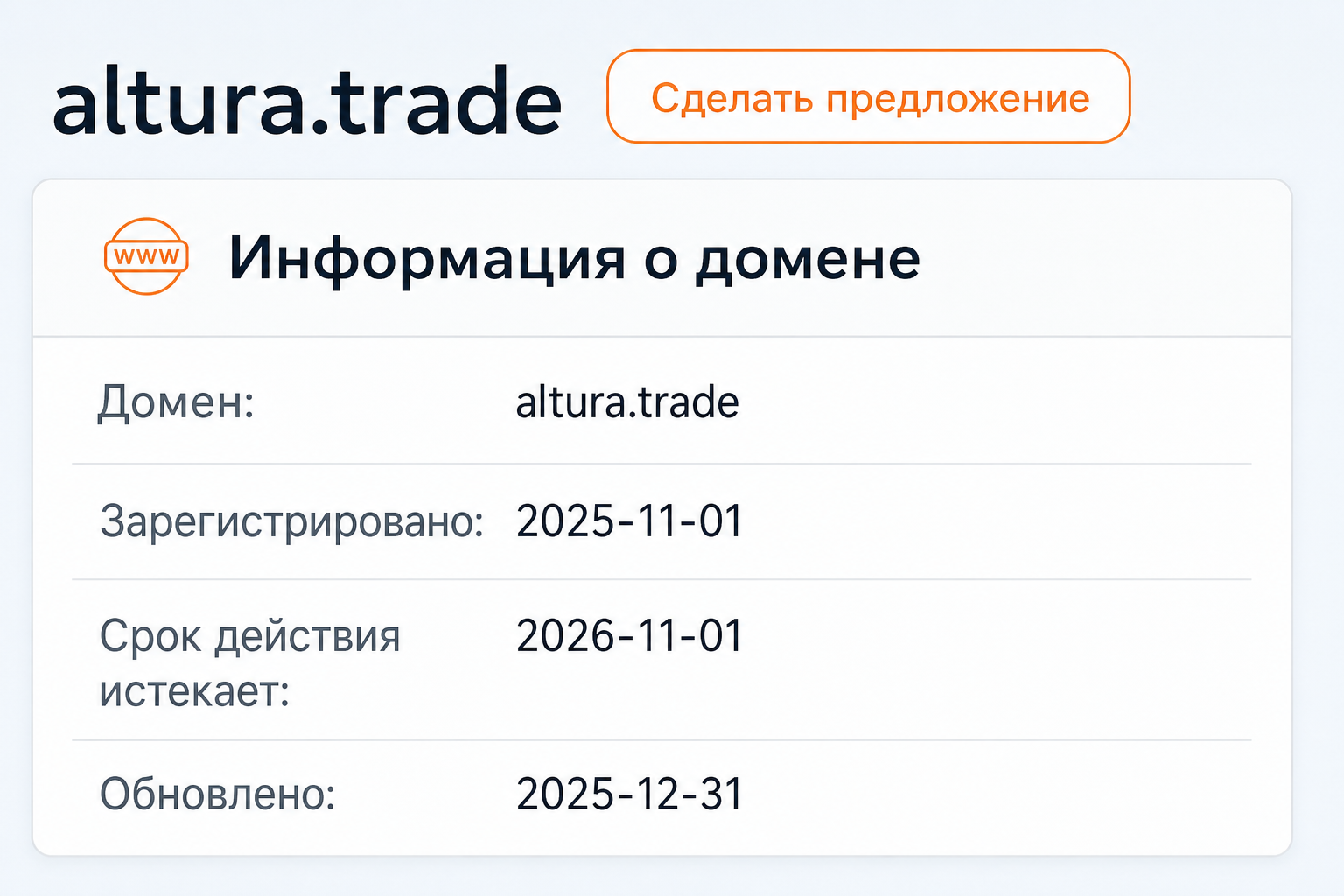This screenshot has height=896, width=1344.
Task: Click the updated date 2025-12-31
Action: click(629, 794)
